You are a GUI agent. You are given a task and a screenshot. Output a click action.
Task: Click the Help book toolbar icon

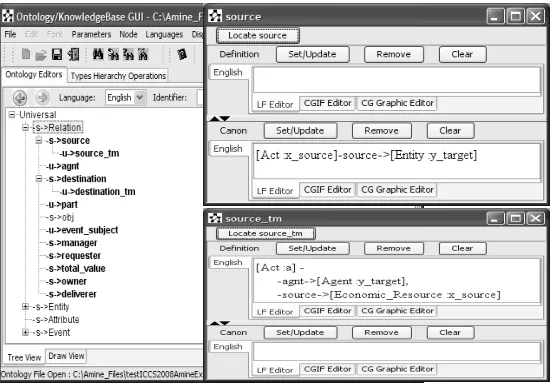[182, 54]
